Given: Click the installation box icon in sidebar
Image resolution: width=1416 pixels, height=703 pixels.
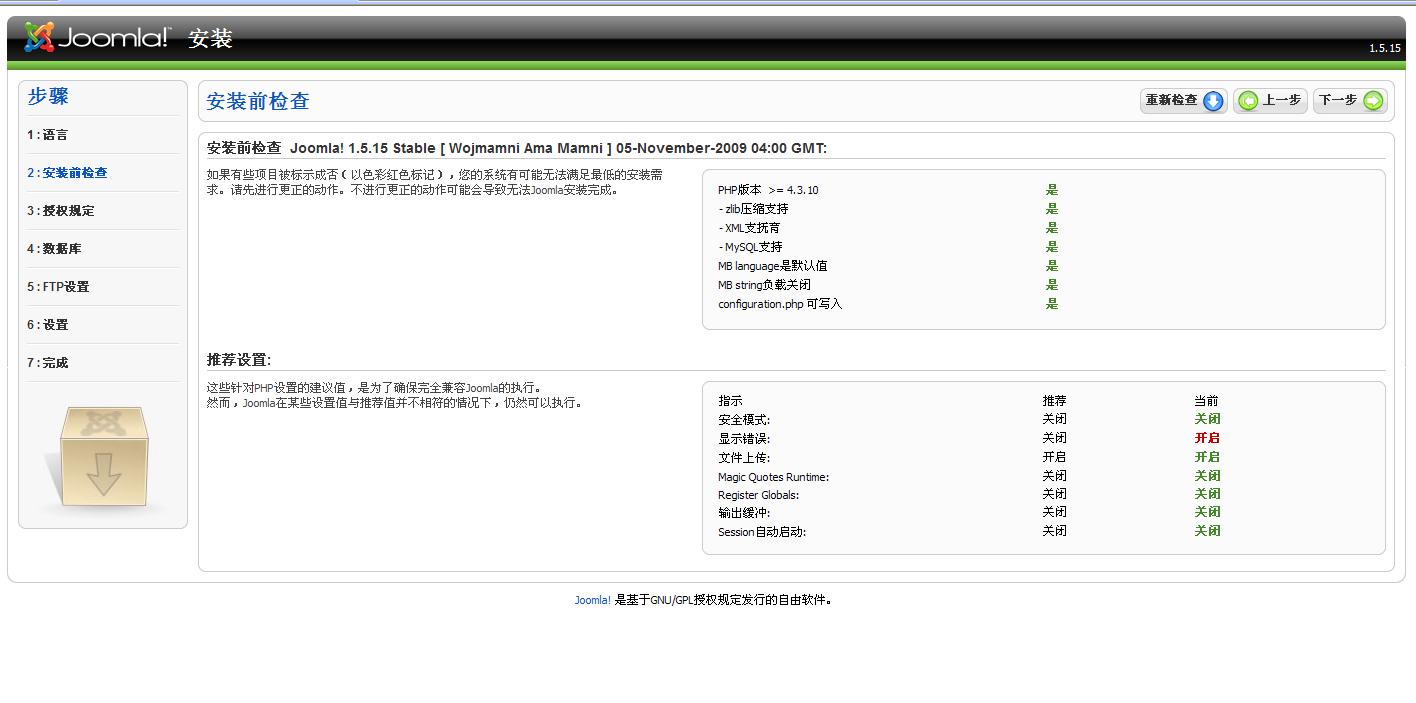Looking at the screenshot, I should coord(102,456).
